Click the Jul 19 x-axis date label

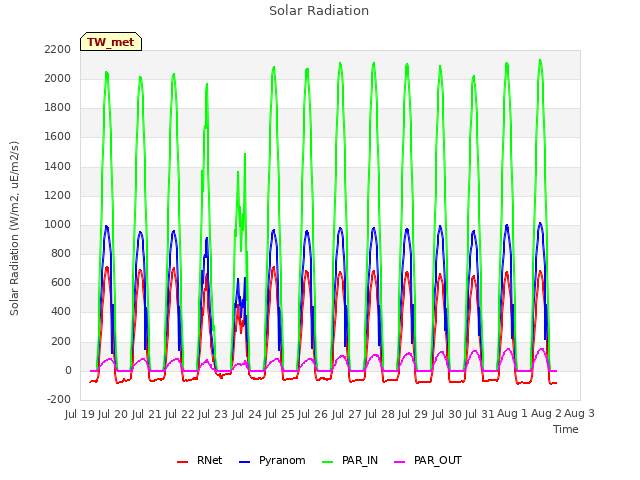(x=80, y=414)
